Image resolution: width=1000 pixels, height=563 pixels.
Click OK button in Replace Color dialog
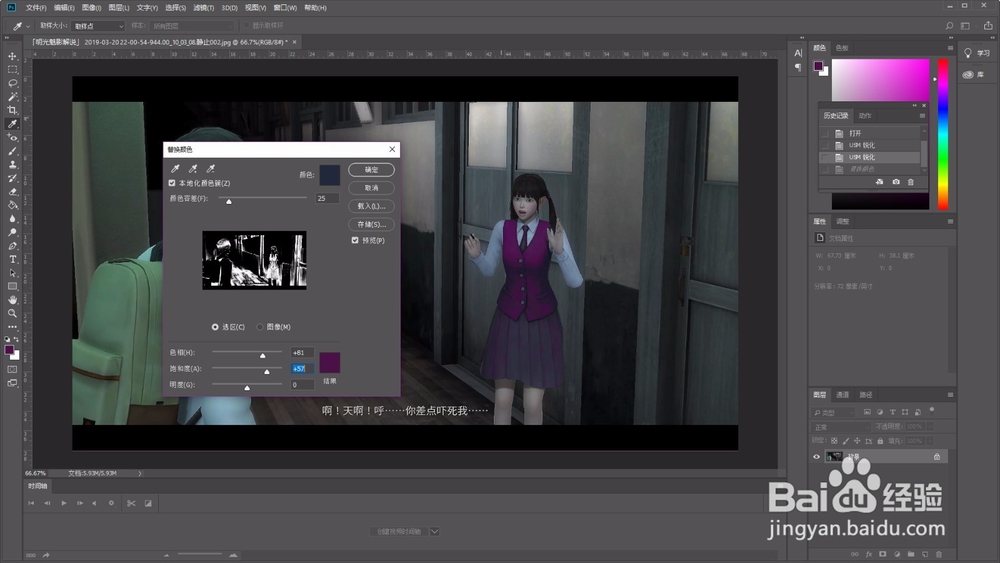[x=371, y=170]
